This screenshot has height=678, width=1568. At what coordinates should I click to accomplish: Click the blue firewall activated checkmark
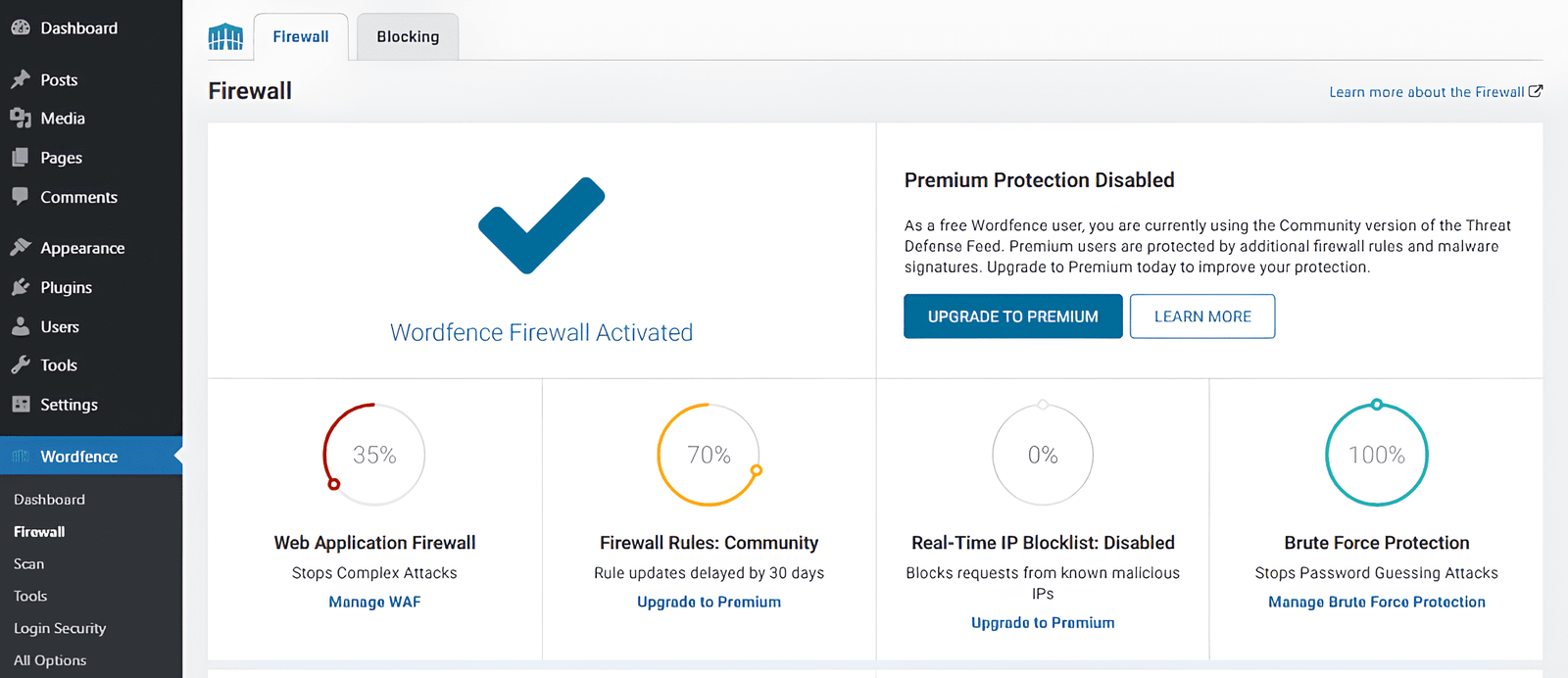[x=541, y=225]
